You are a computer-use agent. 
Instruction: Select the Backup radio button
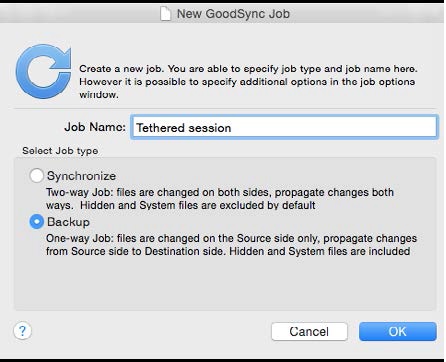(x=36, y=222)
